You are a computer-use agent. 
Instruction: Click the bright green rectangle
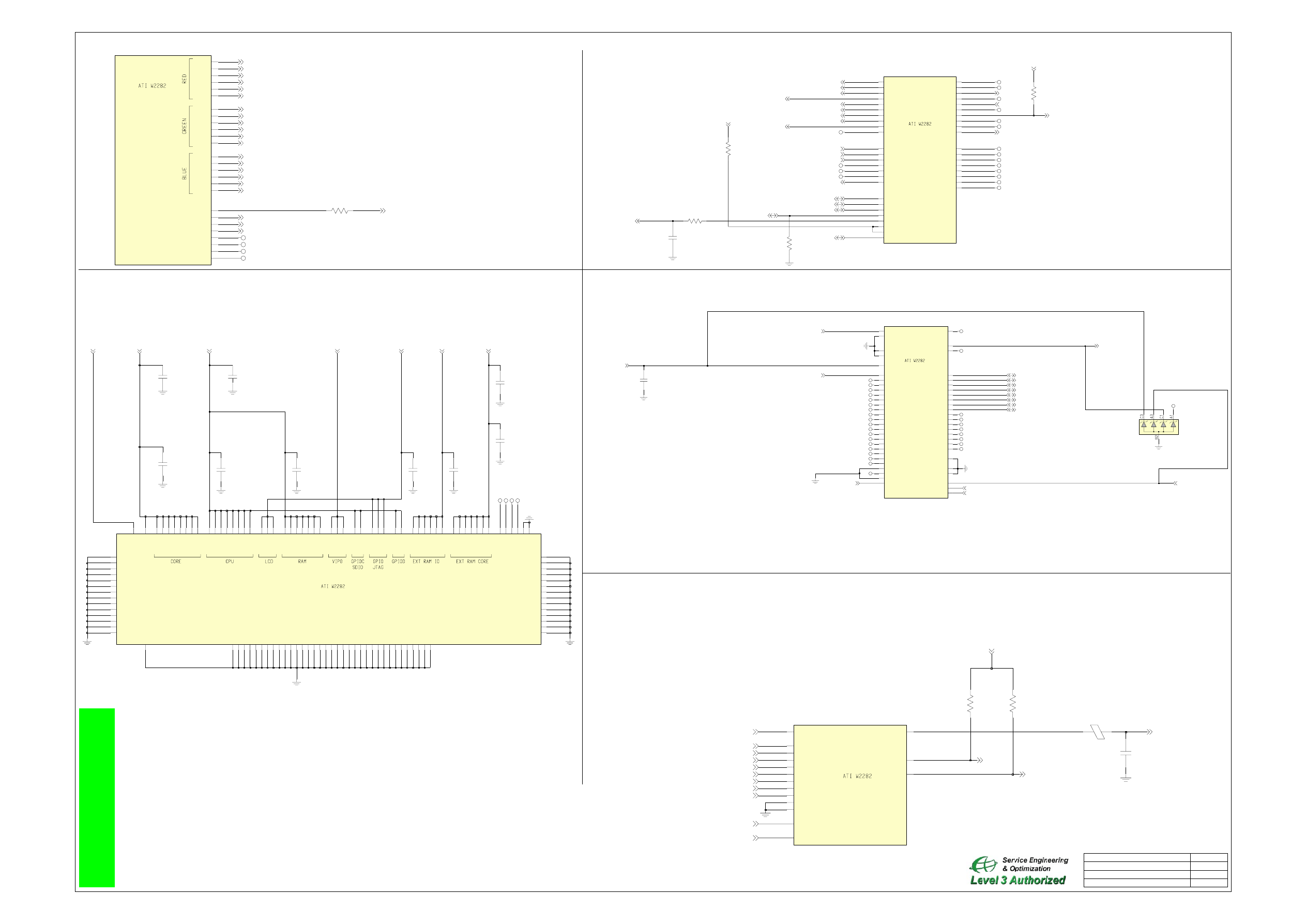point(97,797)
